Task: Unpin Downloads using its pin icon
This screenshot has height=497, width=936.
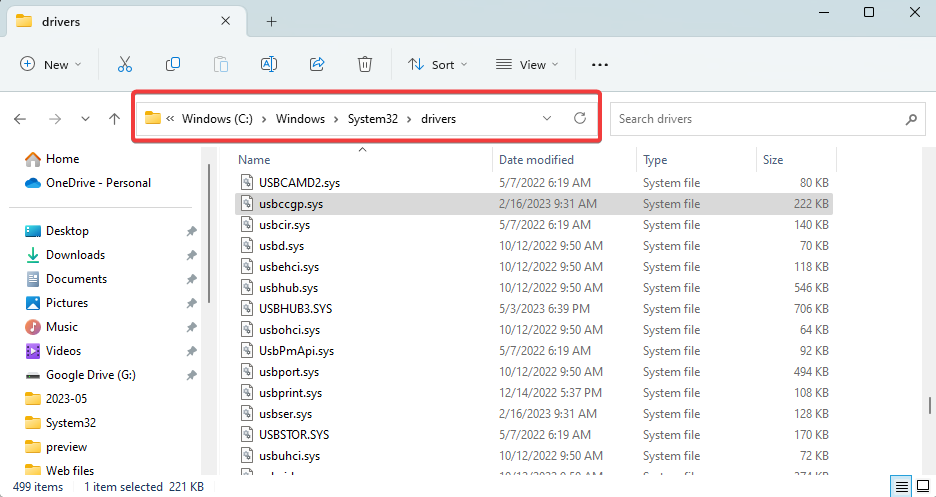Action: coord(191,255)
